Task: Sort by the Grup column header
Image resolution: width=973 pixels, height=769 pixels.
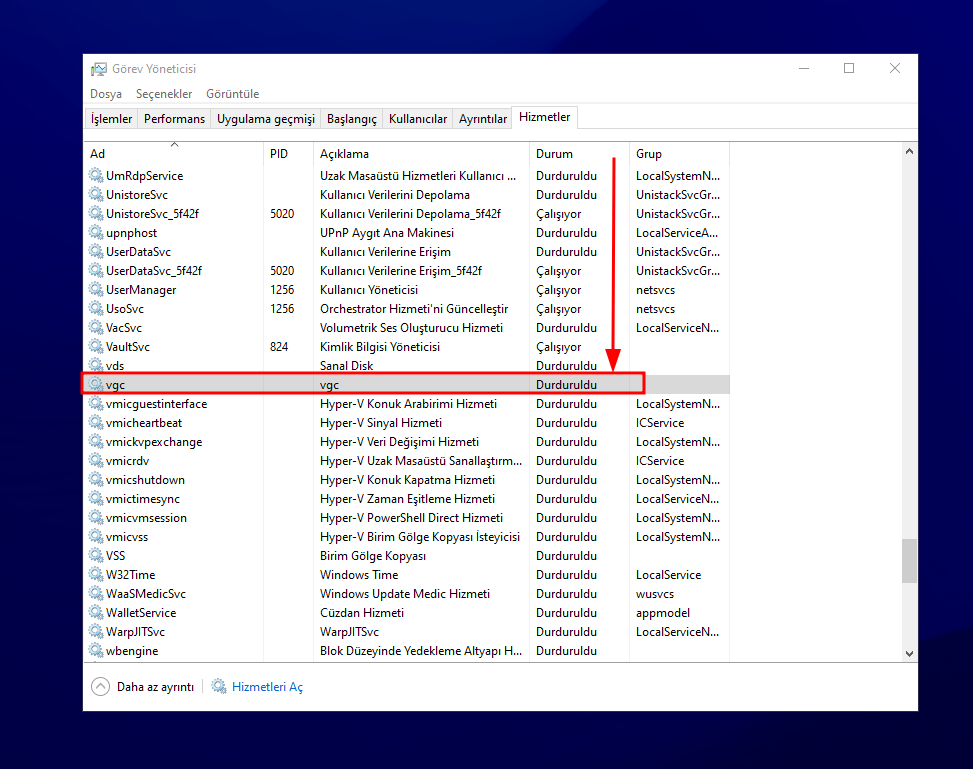Action: [679, 153]
